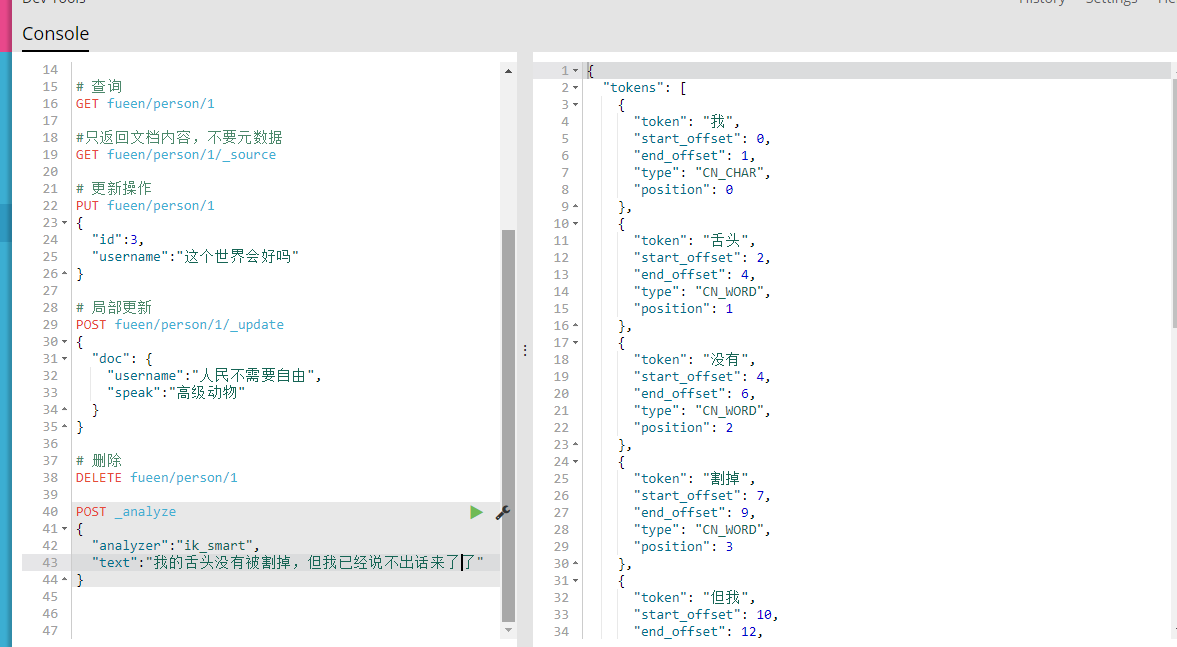
Task: Click the comment # 局部更新
Action: [x=113, y=307]
